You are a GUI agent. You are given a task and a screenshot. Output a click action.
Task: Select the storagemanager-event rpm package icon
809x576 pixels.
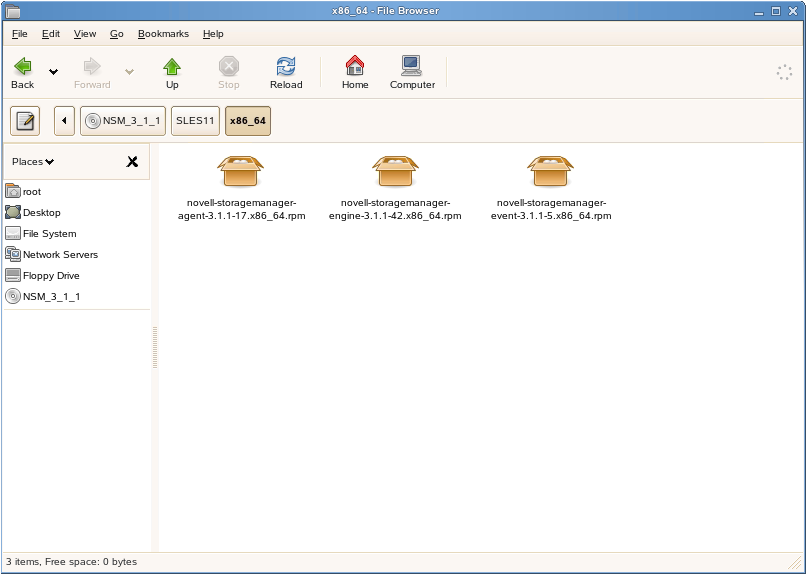550,171
